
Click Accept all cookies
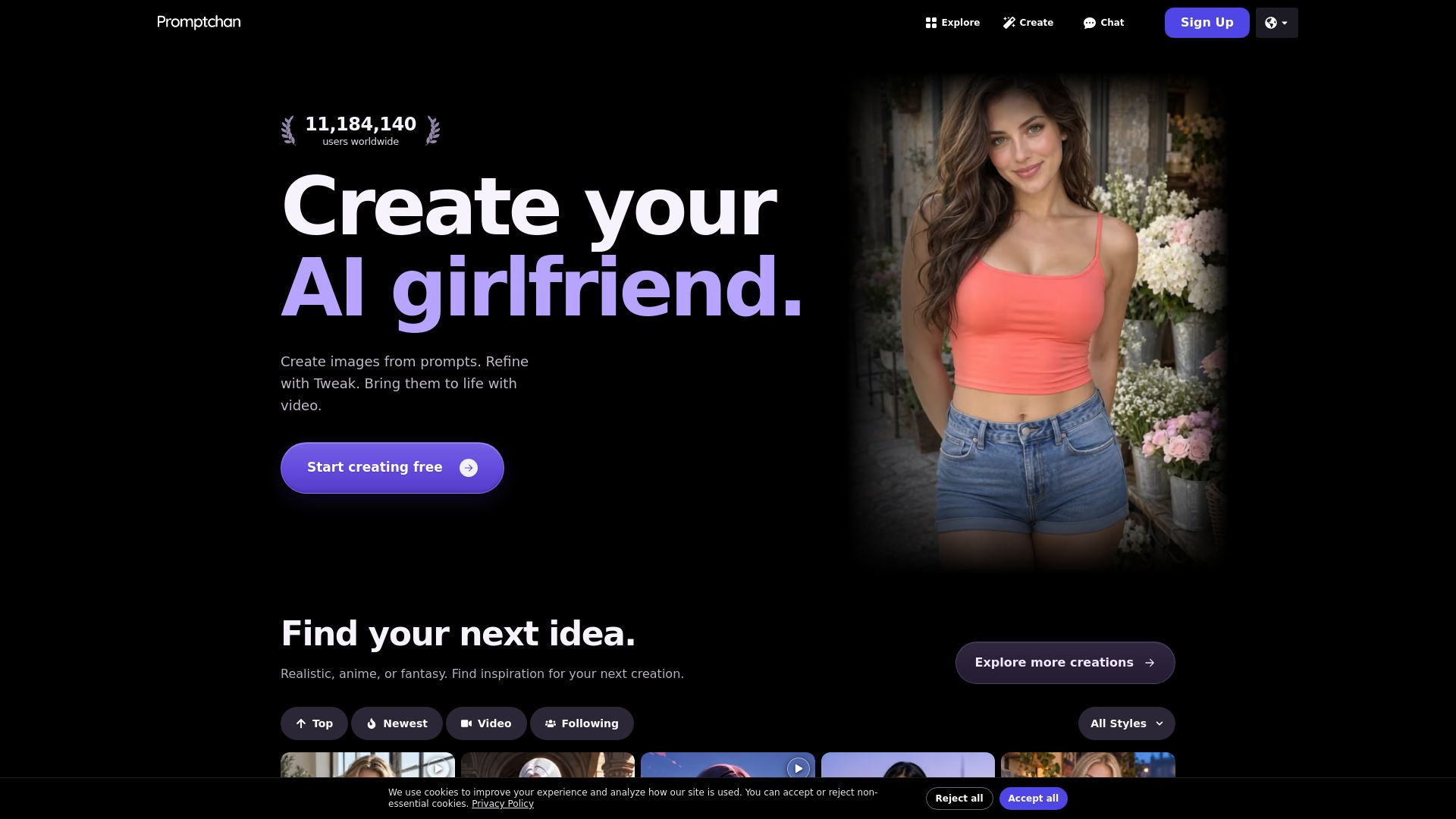1034,799
